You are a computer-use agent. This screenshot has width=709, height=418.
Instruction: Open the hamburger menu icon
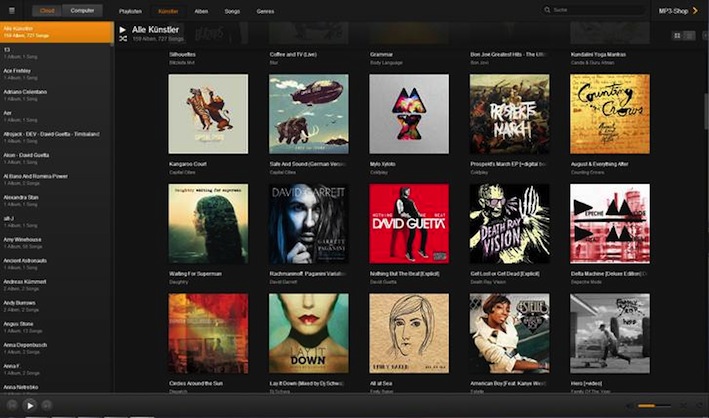12,11
